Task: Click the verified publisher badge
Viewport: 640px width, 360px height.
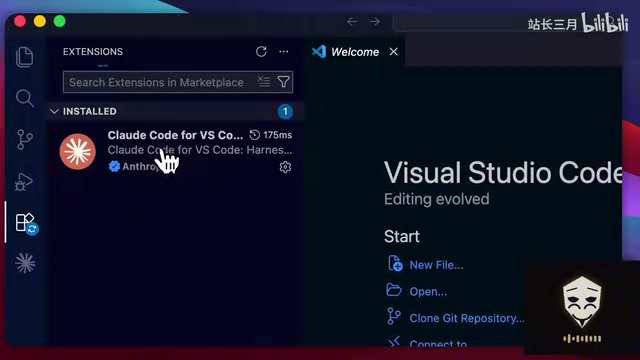Action: click(x=114, y=166)
